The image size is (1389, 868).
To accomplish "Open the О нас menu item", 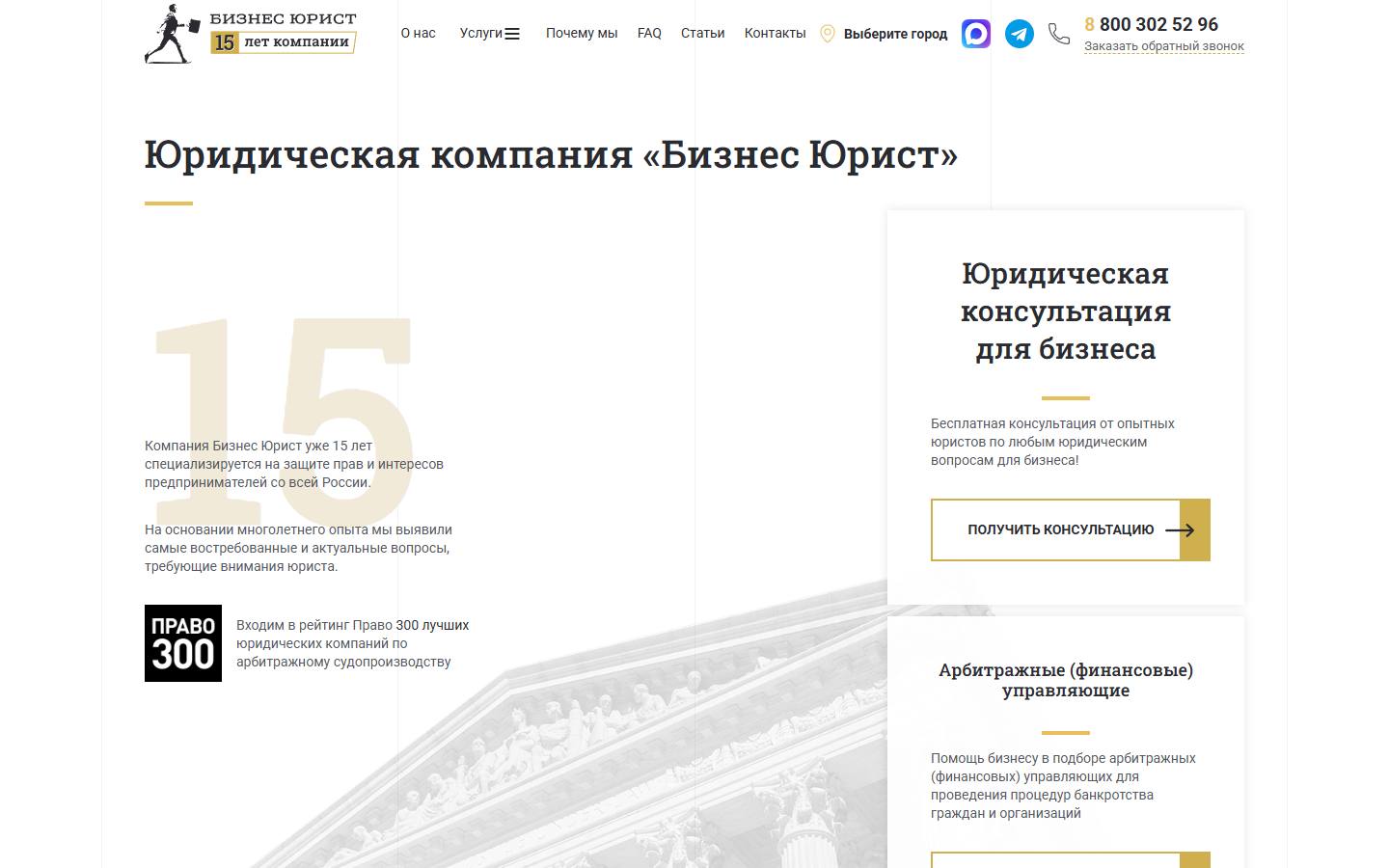I will [419, 33].
